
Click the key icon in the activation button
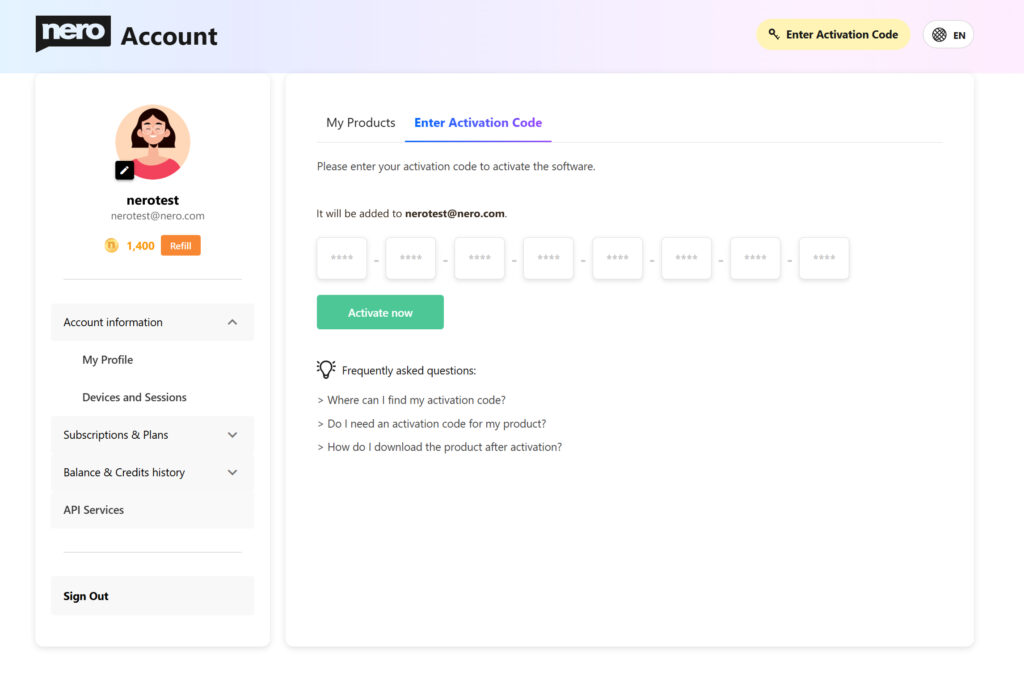click(x=771, y=34)
